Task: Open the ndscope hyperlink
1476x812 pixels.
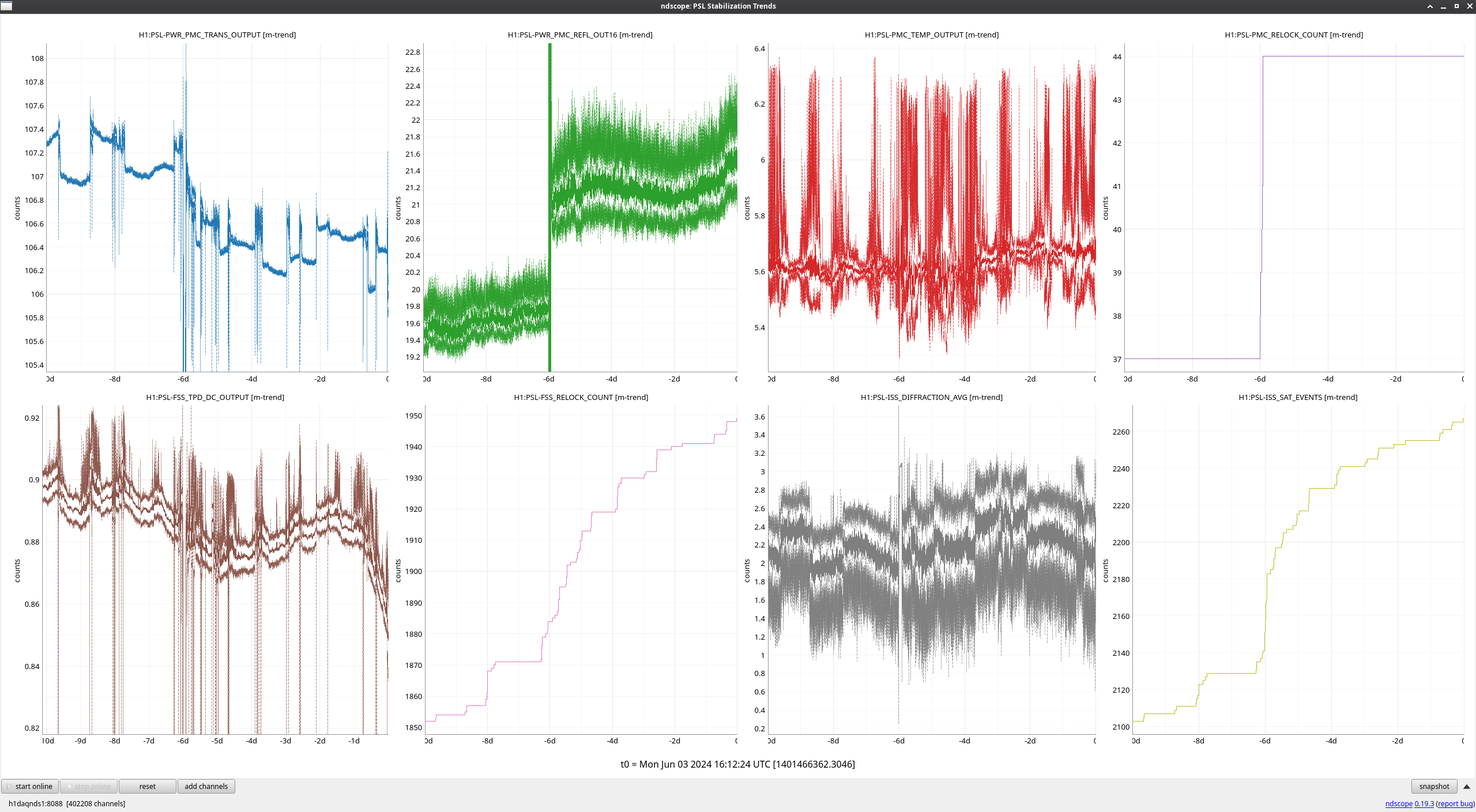Action: 1398,803
